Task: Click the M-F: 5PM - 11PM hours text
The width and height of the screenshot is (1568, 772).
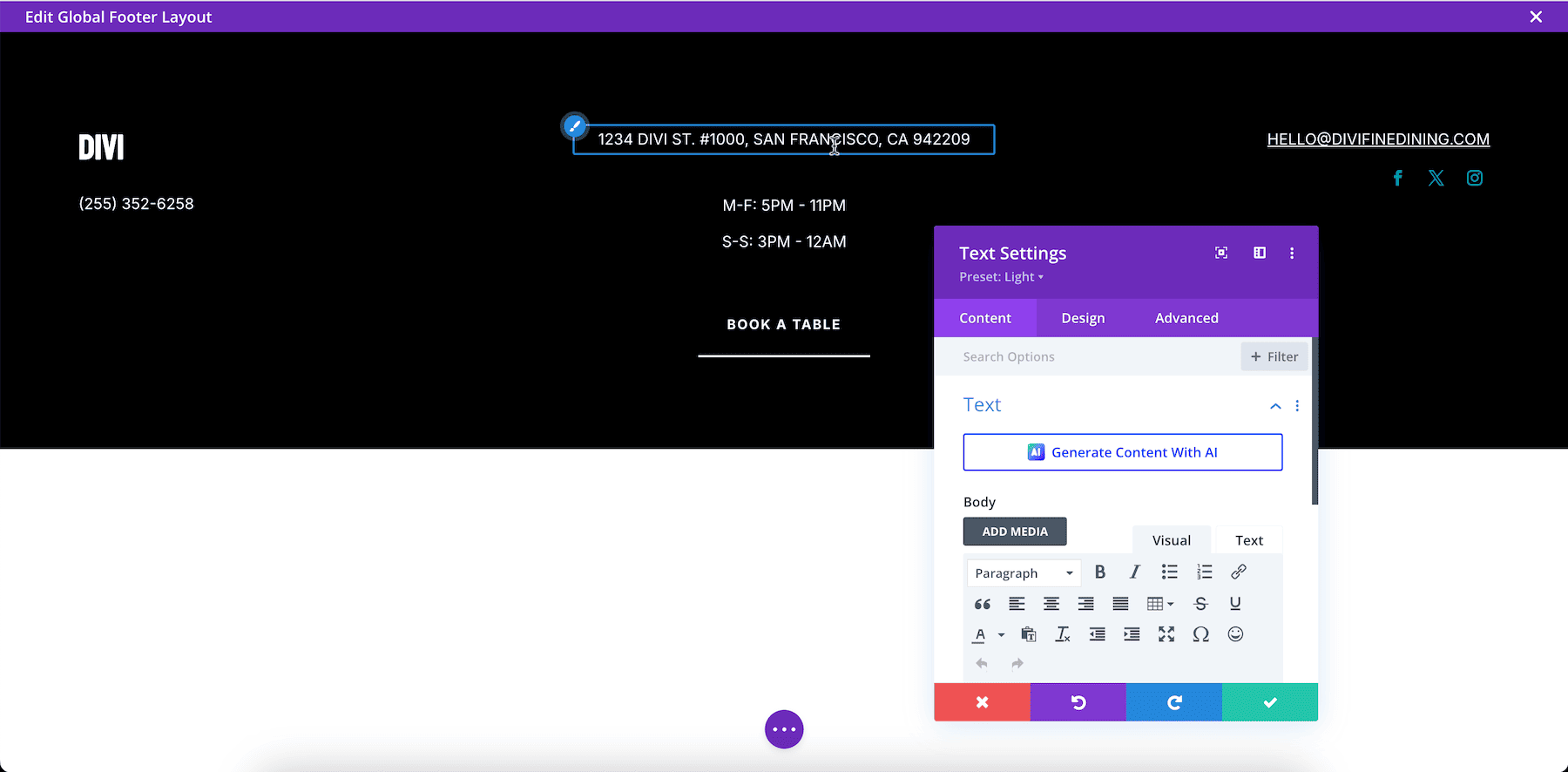Action: coord(784,206)
